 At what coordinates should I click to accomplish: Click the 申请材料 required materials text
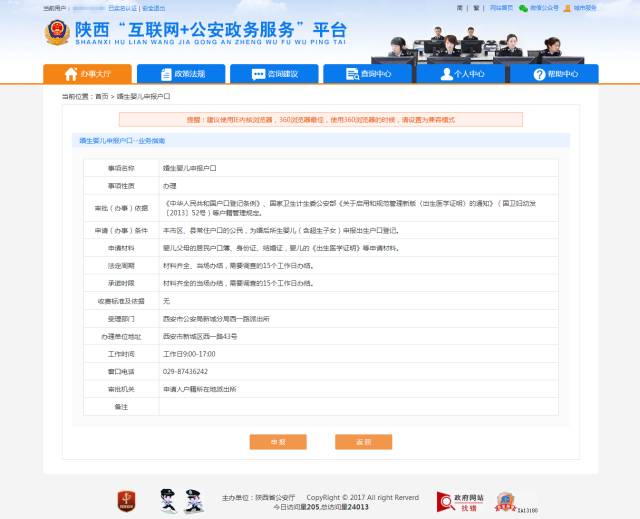pyautogui.click(x=281, y=248)
